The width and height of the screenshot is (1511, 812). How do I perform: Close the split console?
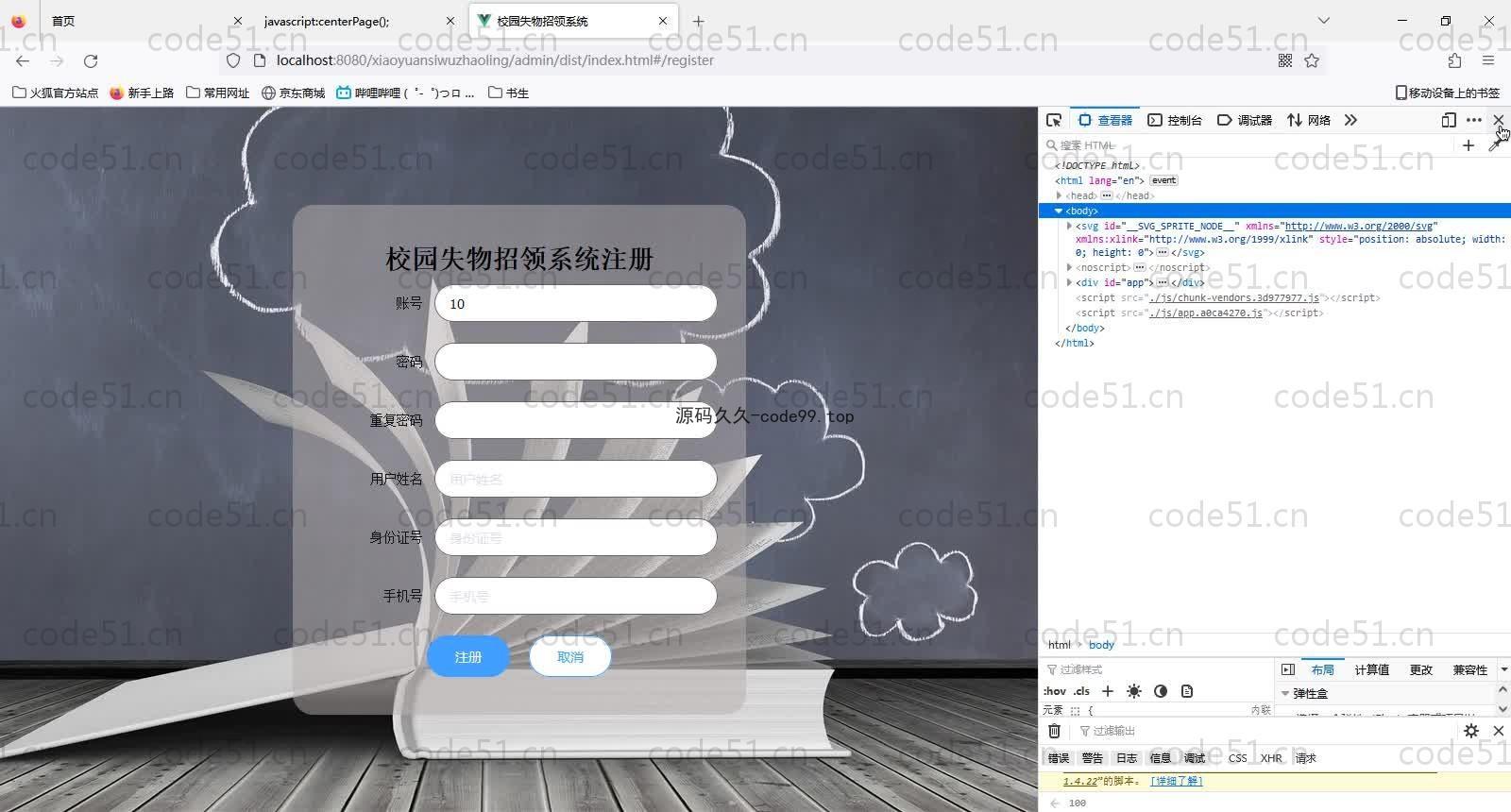pos(1498,731)
